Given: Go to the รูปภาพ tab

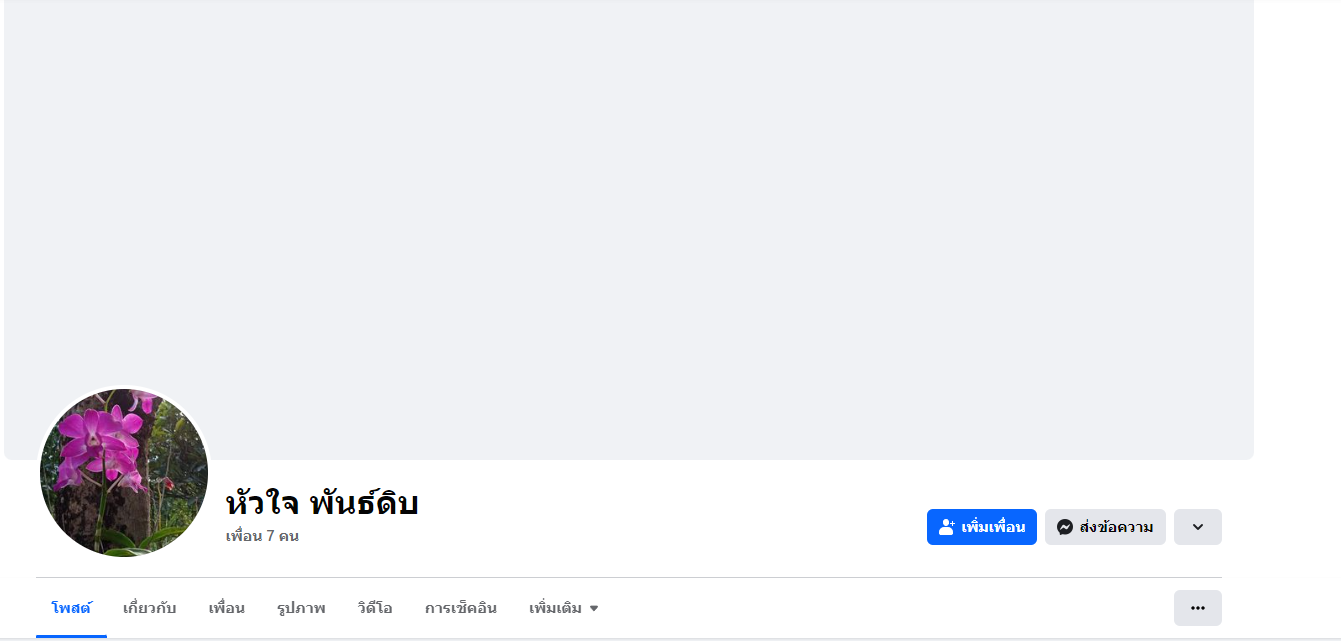Looking at the screenshot, I should 301,608.
